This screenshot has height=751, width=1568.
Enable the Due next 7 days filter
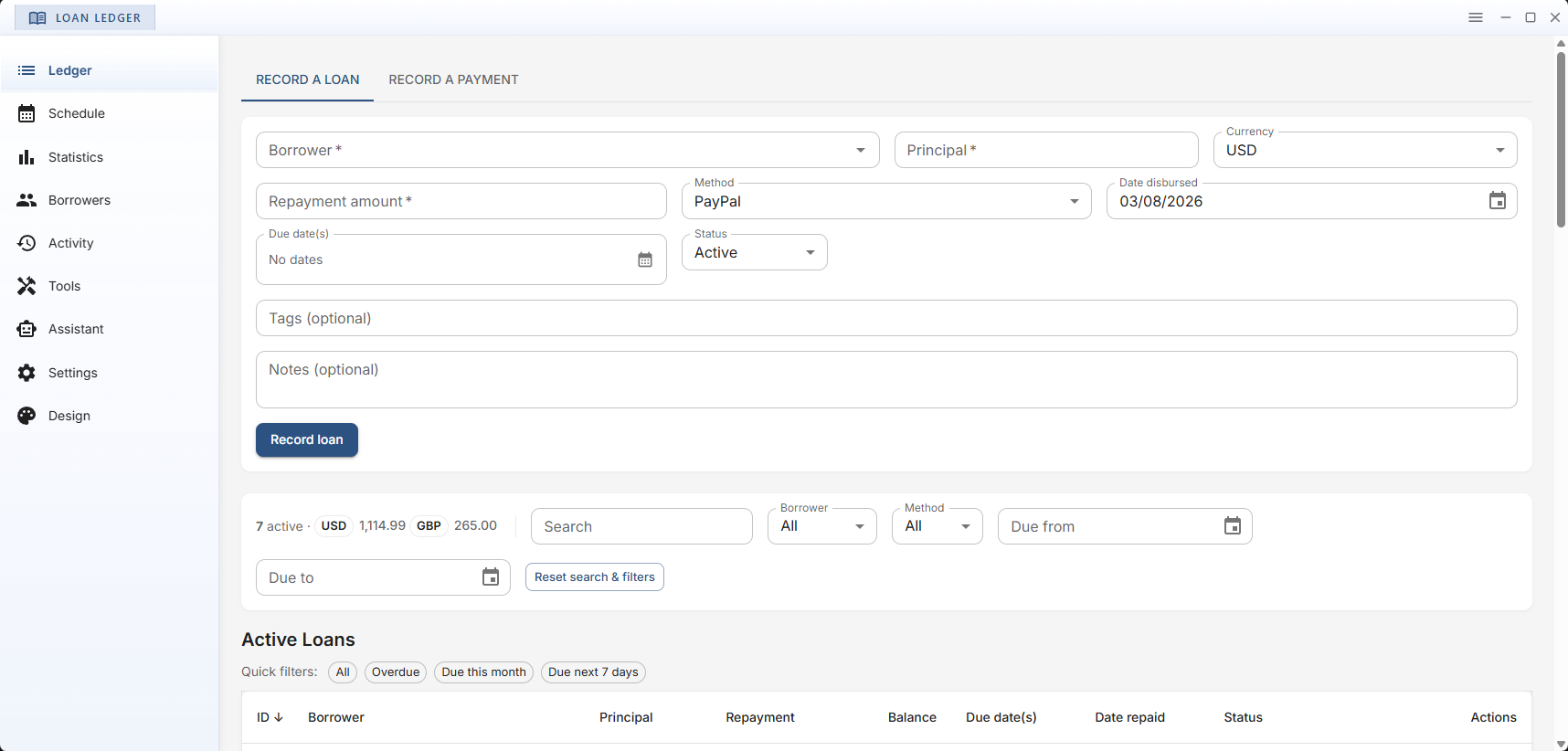[x=593, y=672]
